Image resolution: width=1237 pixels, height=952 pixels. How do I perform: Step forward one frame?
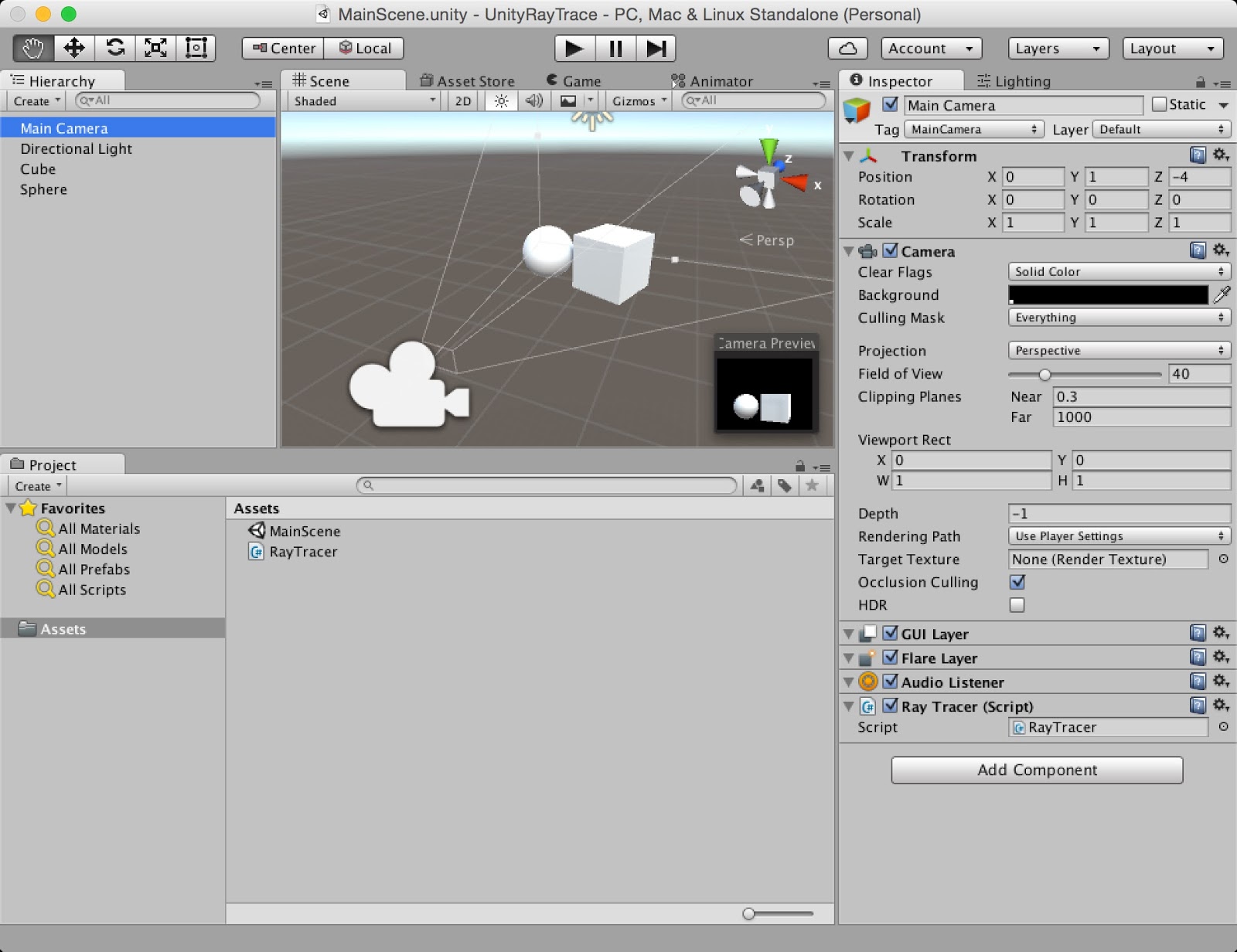[656, 48]
